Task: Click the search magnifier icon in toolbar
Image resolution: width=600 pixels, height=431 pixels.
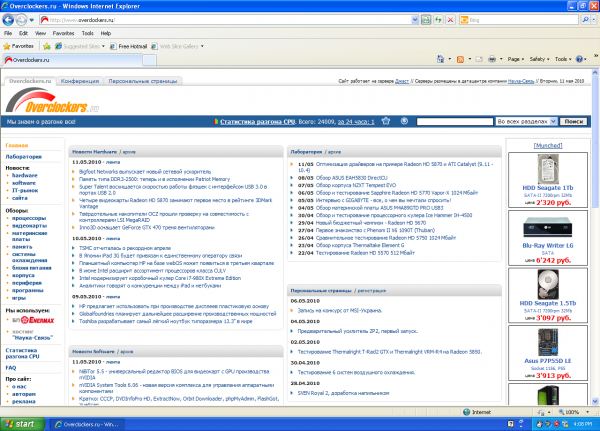Action: click(585, 20)
